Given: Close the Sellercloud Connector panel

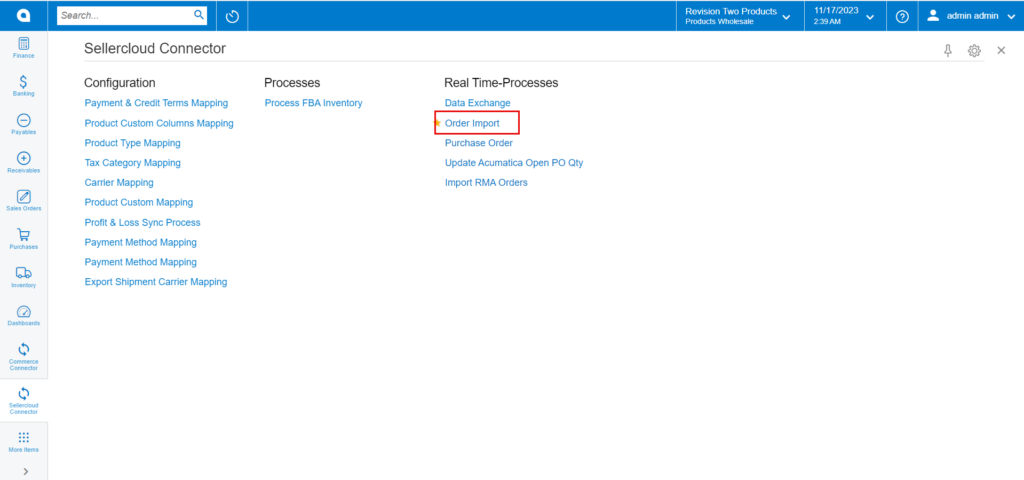Looking at the screenshot, I should 1001,50.
